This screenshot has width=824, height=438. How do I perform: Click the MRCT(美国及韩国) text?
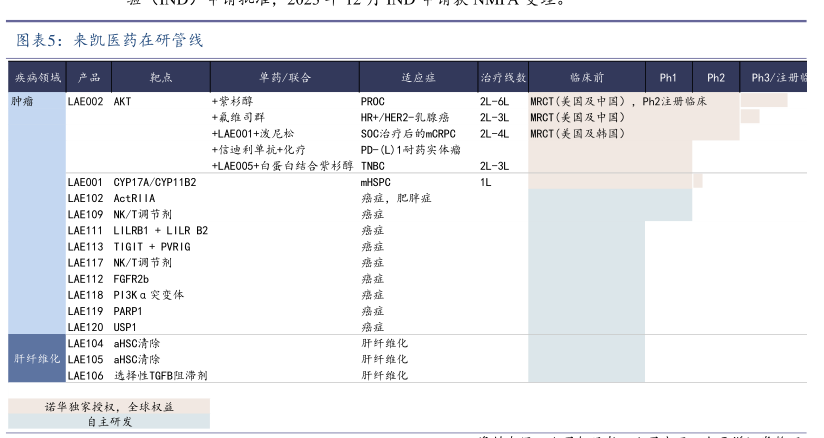pyautogui.click(x=578, y=133)
